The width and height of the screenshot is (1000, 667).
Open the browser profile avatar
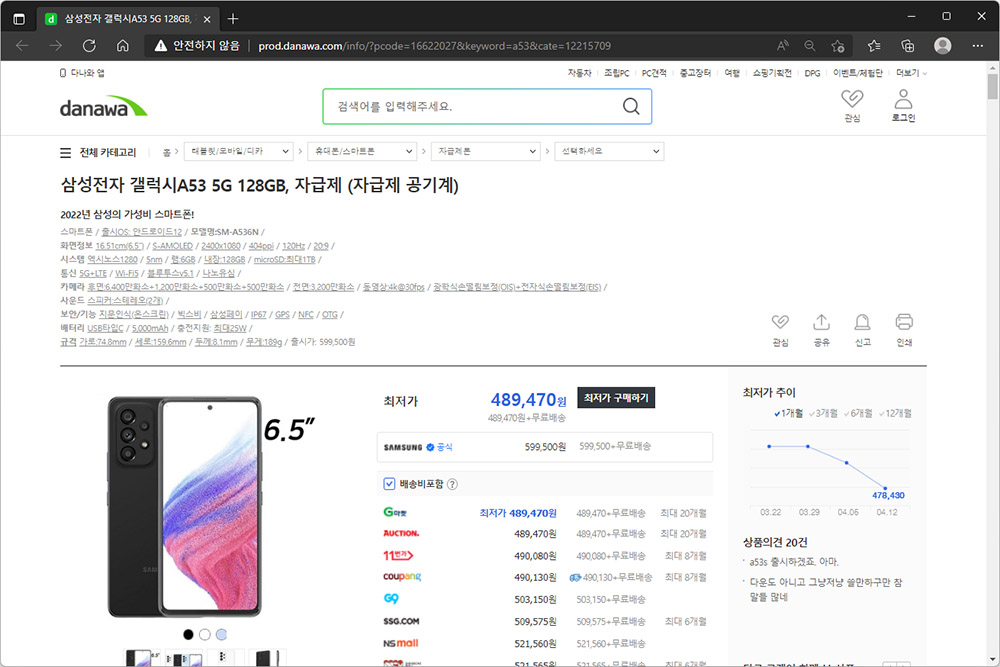pyautogui.click(x=943, y=45)
